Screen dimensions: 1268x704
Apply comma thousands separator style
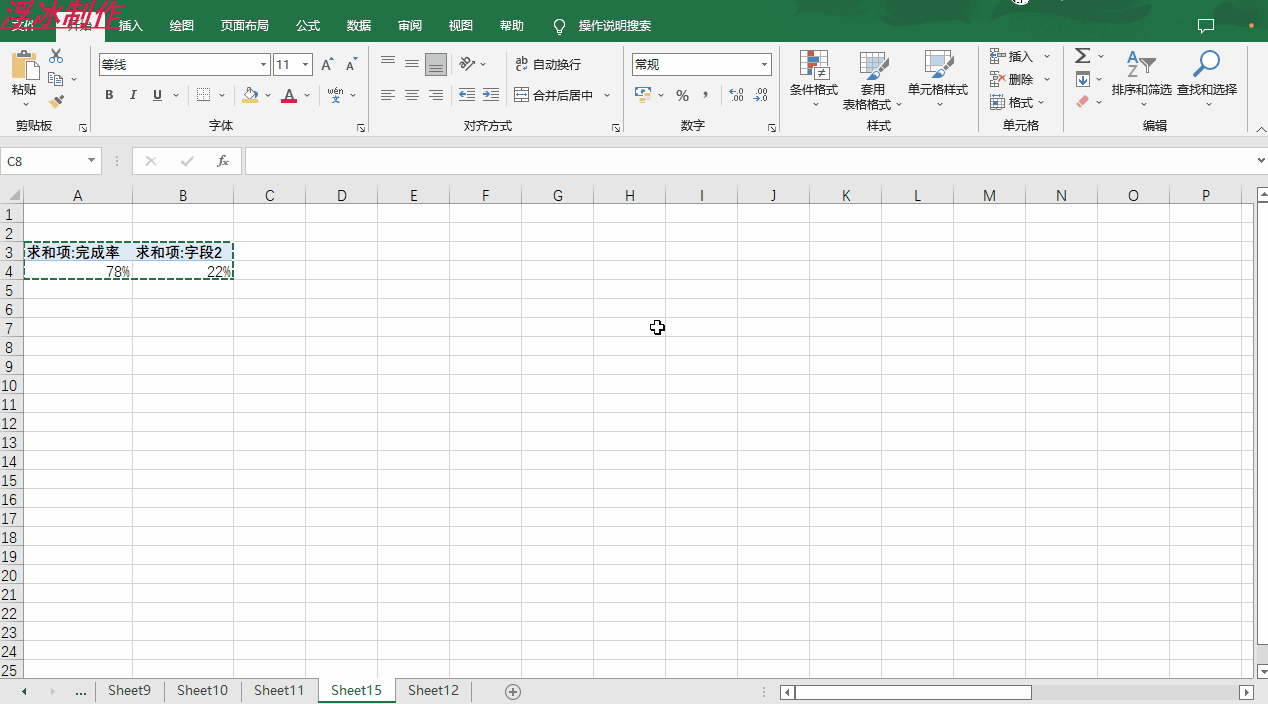pos(706,95)
